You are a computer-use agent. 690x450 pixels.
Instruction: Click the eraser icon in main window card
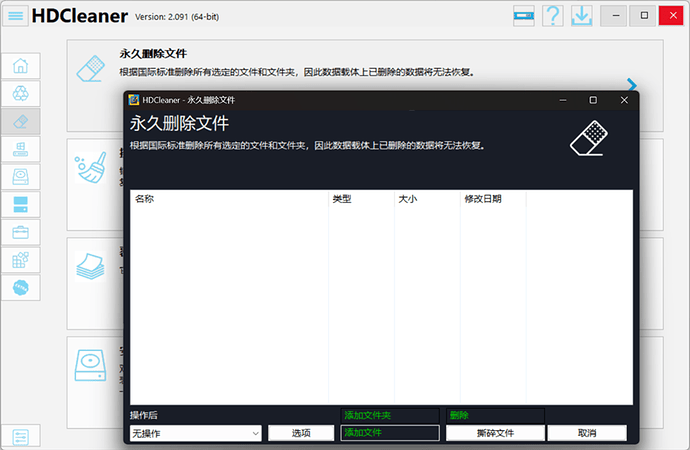click(91, 68)
